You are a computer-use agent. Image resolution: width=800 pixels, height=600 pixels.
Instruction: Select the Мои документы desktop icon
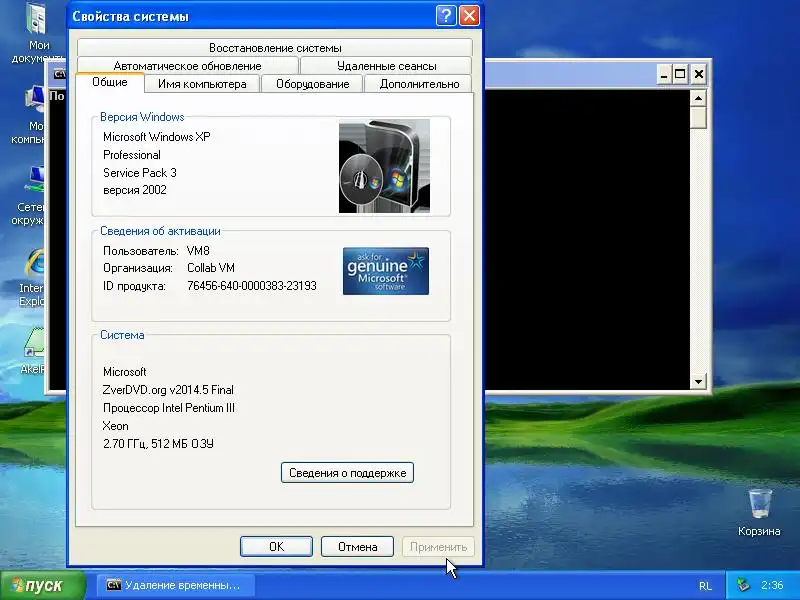37,33
